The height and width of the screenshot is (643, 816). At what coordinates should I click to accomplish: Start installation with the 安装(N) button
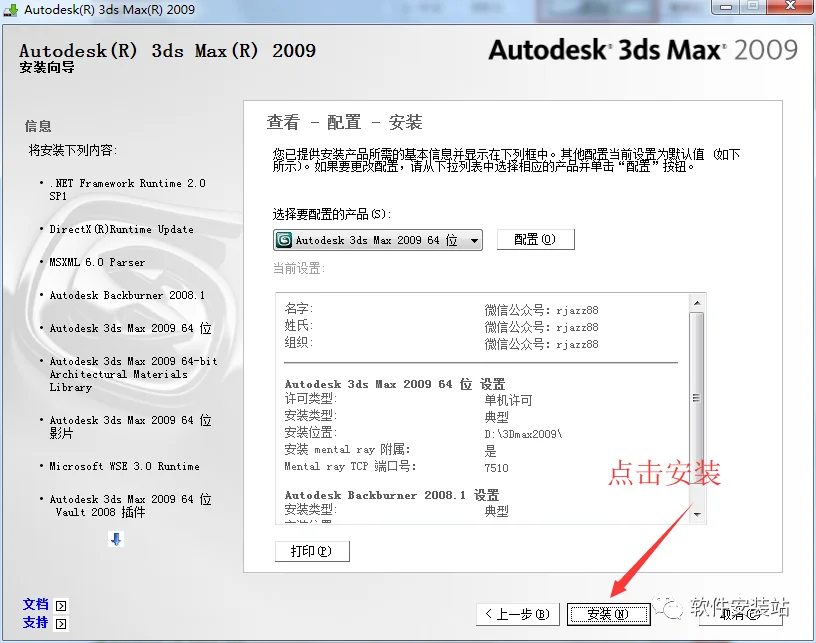[x=608, y=614]
